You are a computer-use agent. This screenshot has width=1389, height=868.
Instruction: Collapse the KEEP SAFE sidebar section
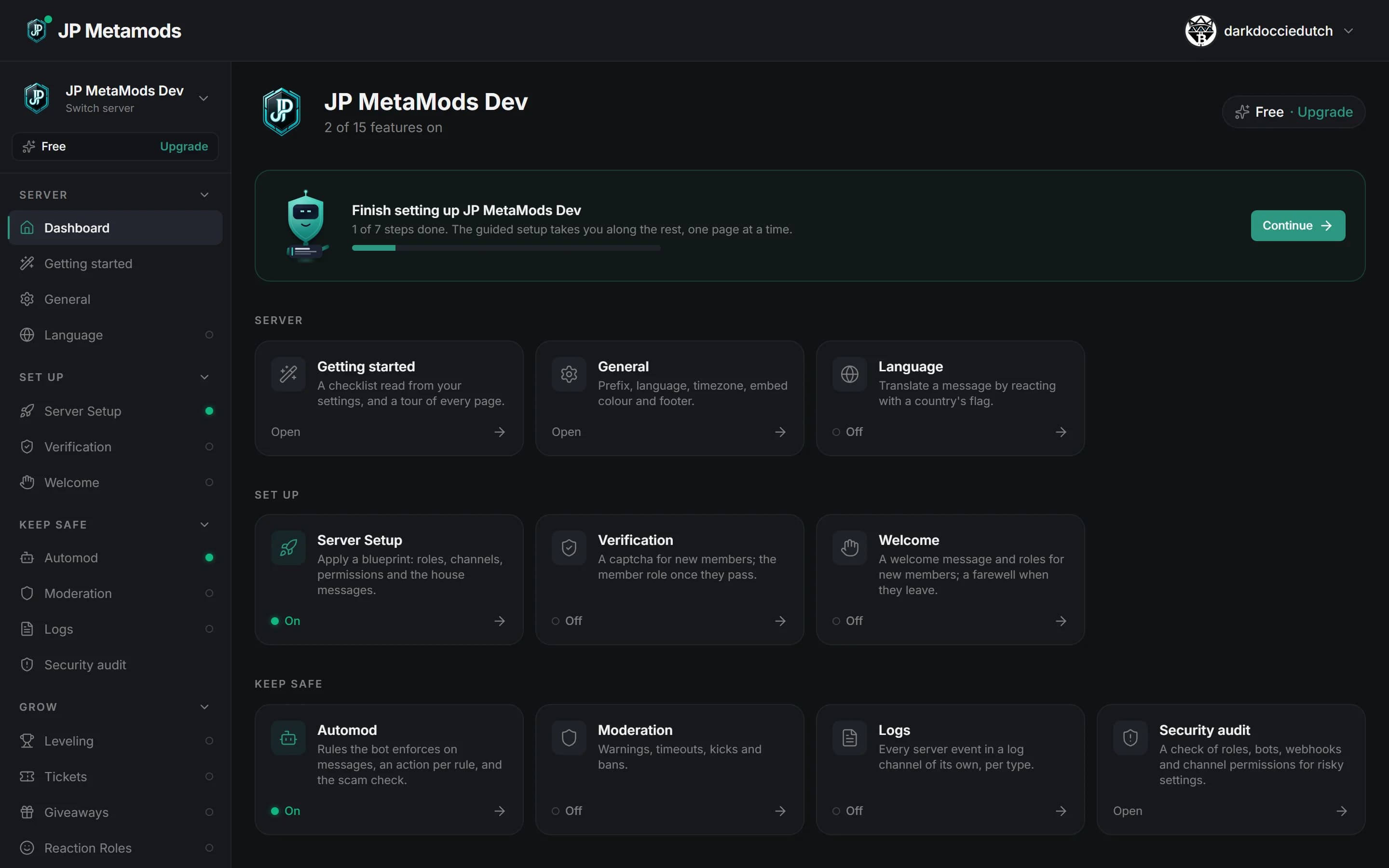[204, 524]
